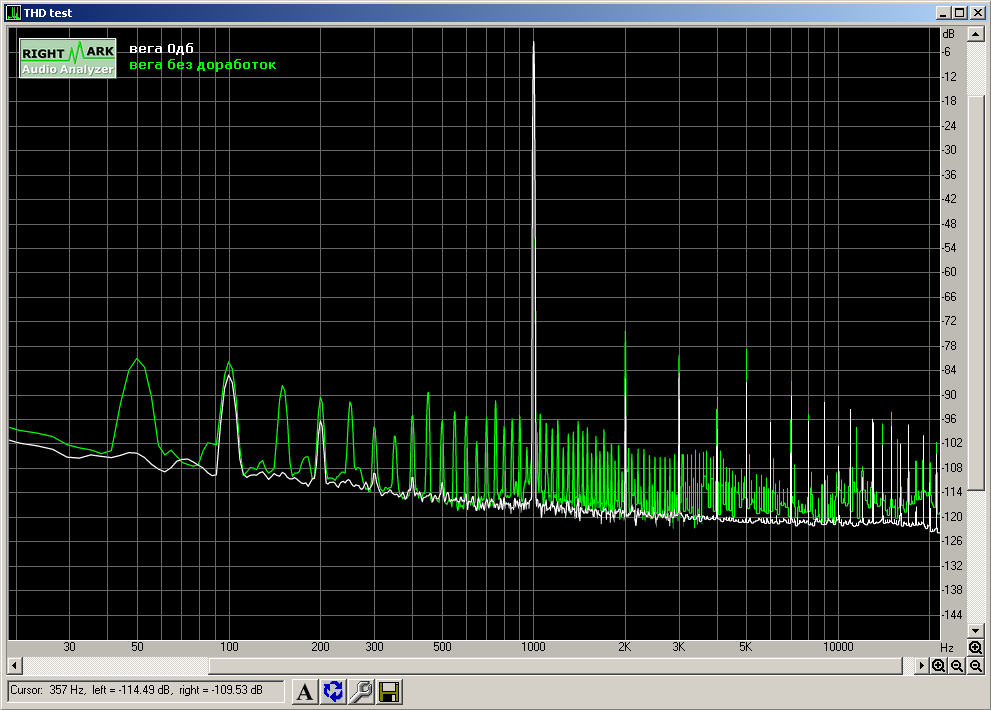Close the THD test window
The image size is (991, 710).
click(977, 13)
